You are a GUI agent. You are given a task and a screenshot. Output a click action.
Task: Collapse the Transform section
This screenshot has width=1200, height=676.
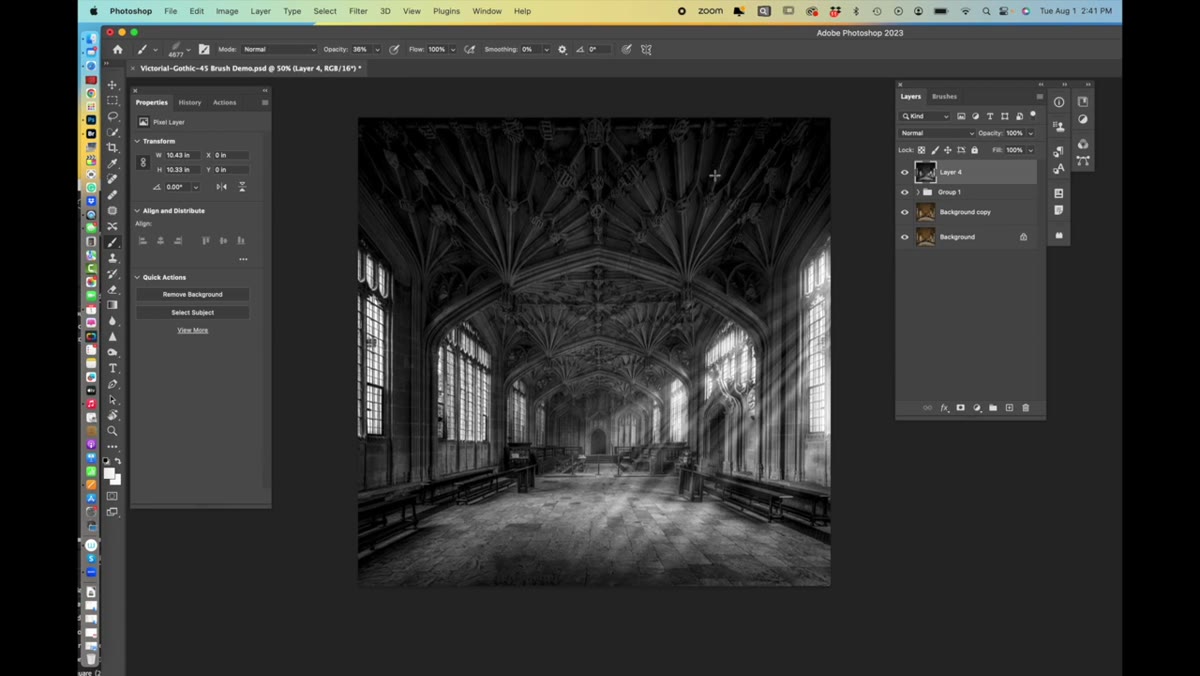[138, 141]
